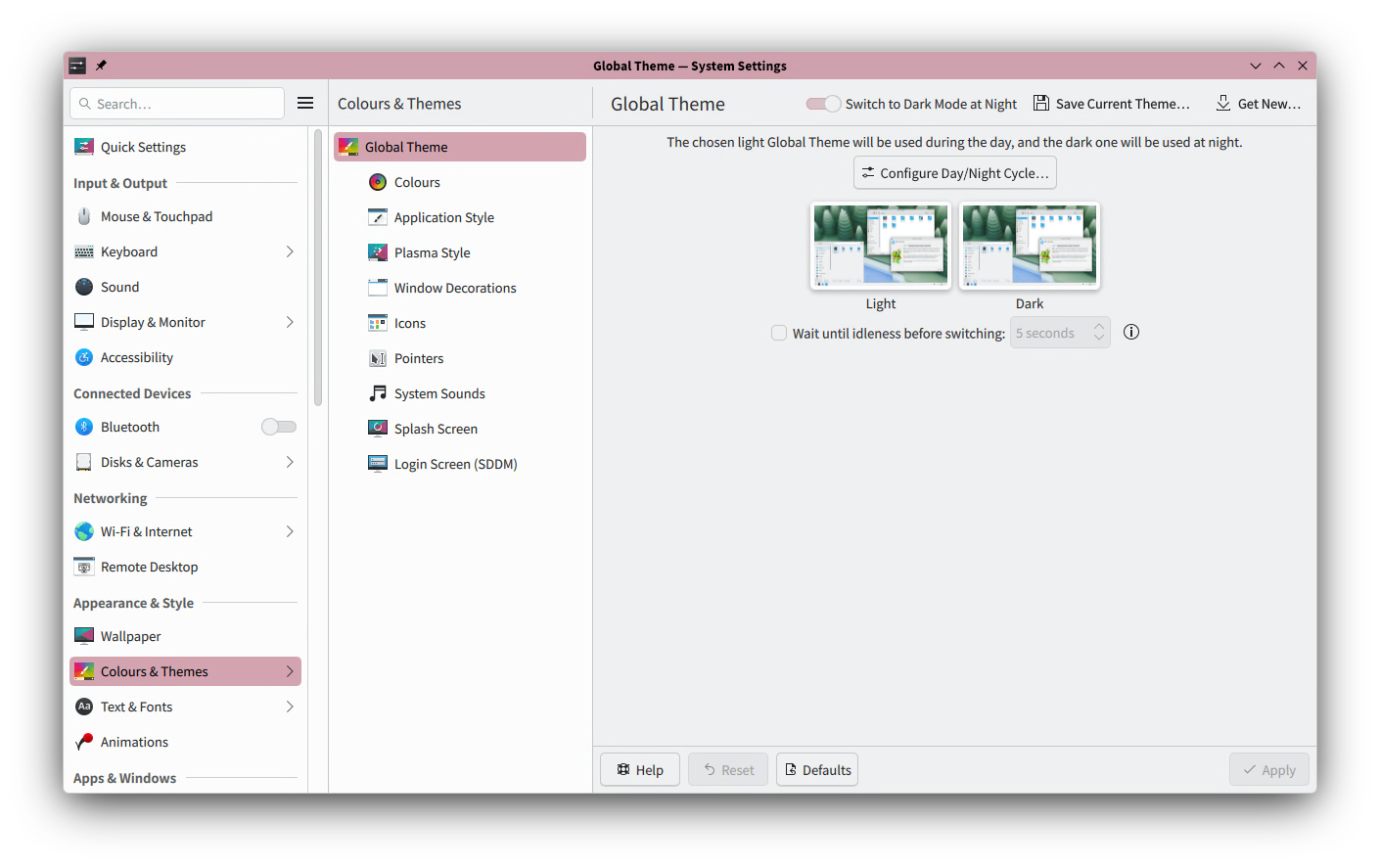Image resolution: width=1380 pixels, height=868 pixels.
Task: Click the Reset button
Action: tap(728, 770)
